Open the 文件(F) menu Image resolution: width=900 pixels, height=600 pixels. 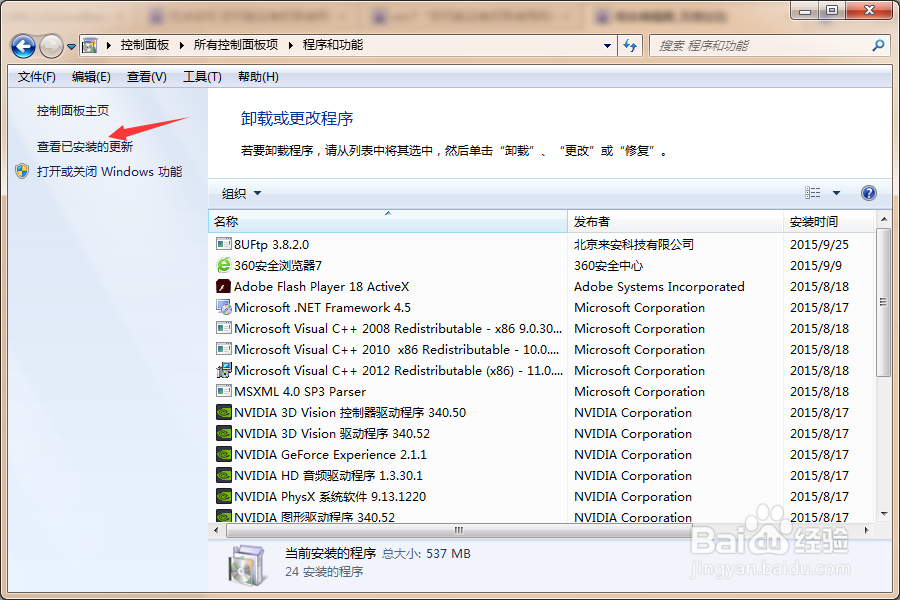(x=37, y=77)
